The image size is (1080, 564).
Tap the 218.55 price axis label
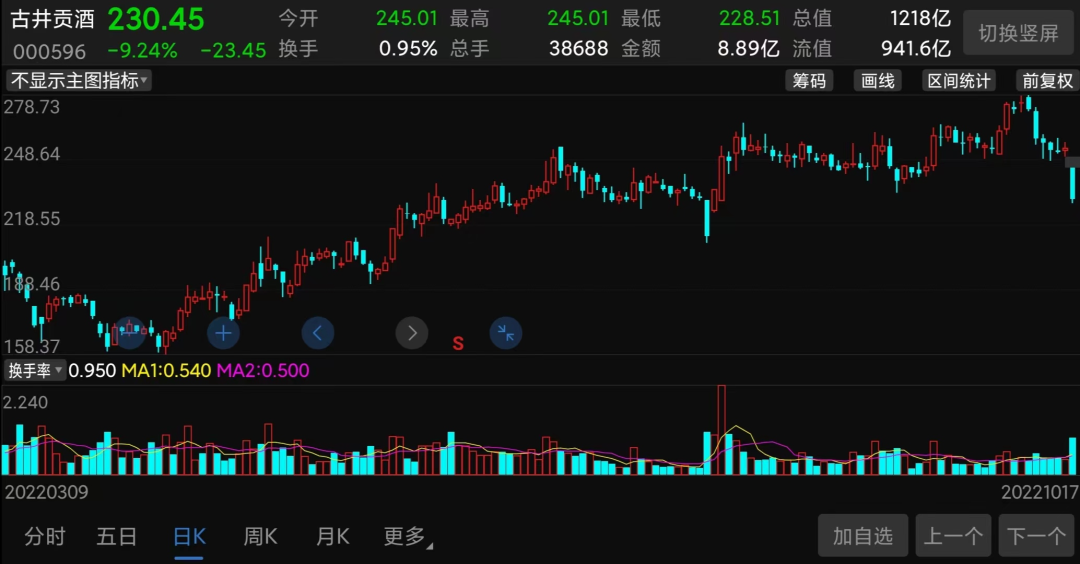[x=32, y=219]
